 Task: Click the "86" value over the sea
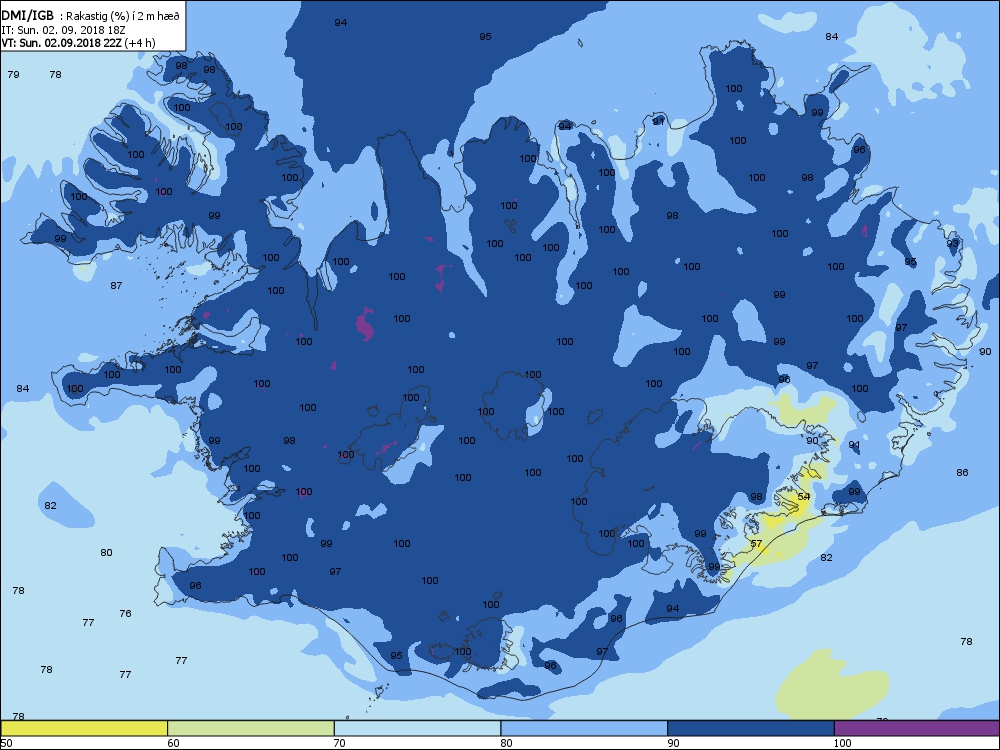coord(962,473)
